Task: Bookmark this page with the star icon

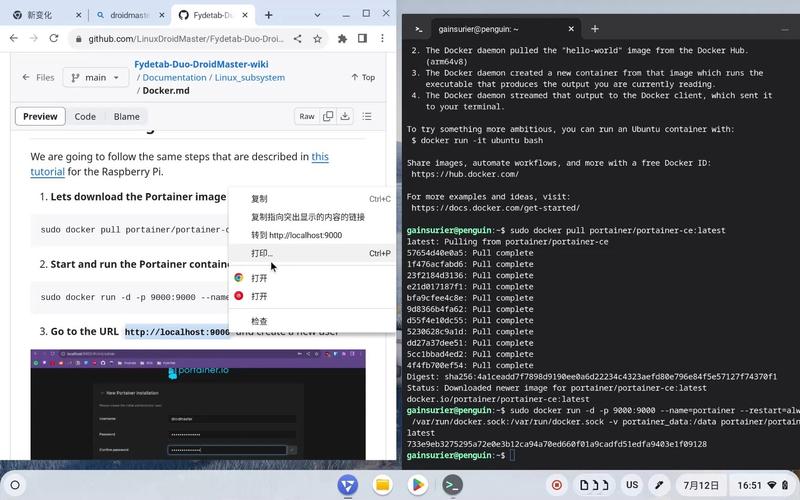Action: [x=317, y=38]
